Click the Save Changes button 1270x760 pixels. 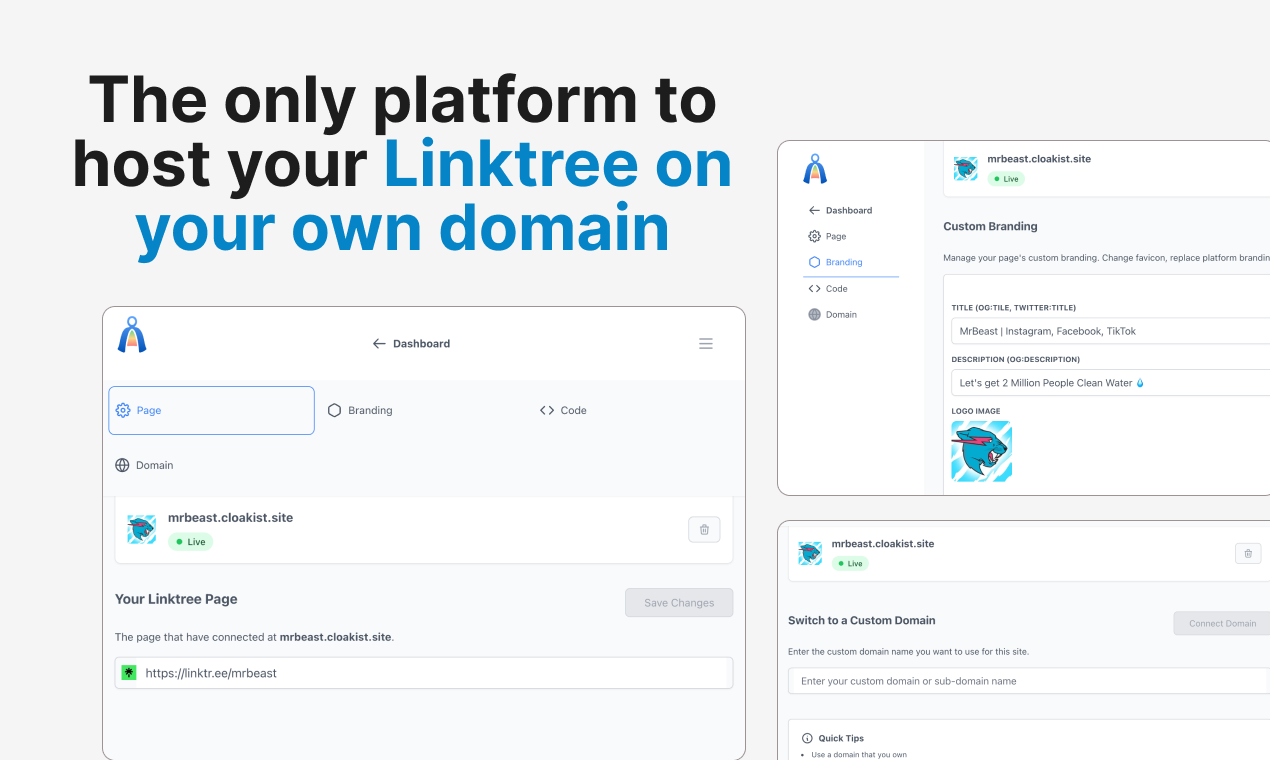click(x=679, y=602)
